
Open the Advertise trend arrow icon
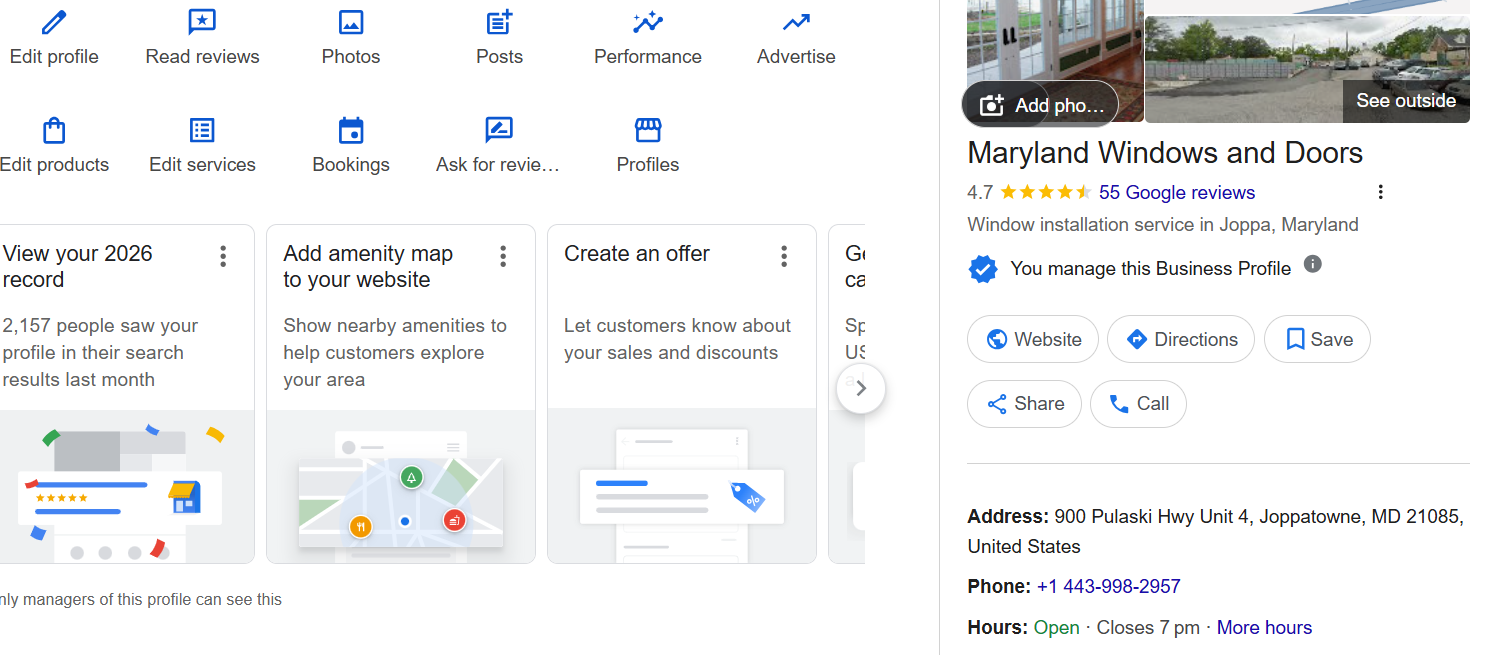point(796,22)
